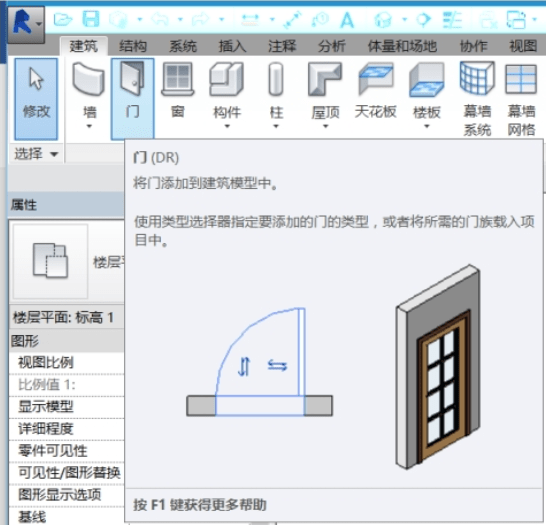Open the default 3D view icon

383,19
